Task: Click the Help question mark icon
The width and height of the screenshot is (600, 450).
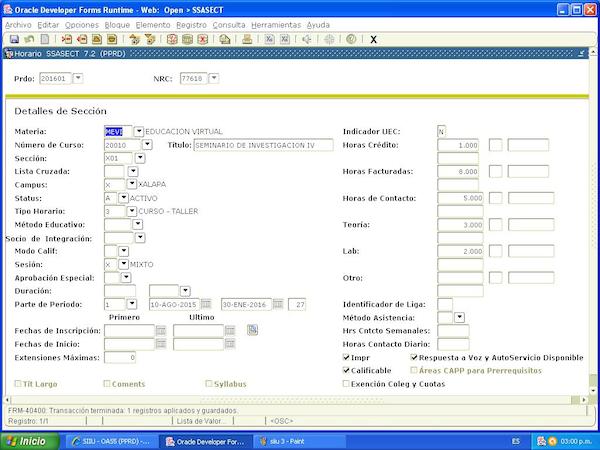Action: pyautogui.click(x=351, y=39)
